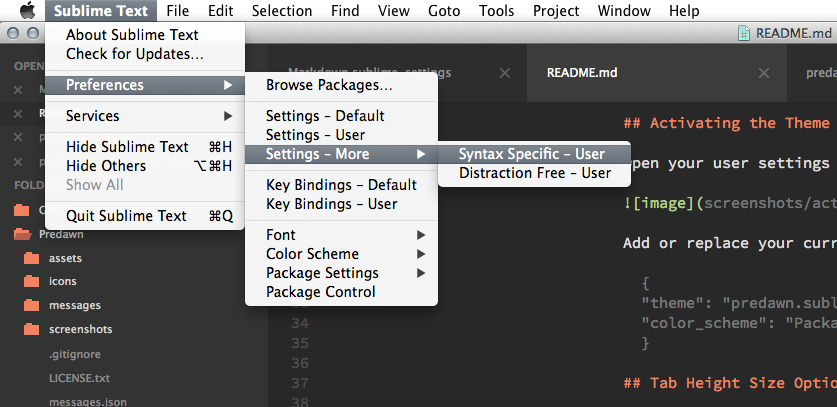Choose About Sublime Text

tap(145, 35)
